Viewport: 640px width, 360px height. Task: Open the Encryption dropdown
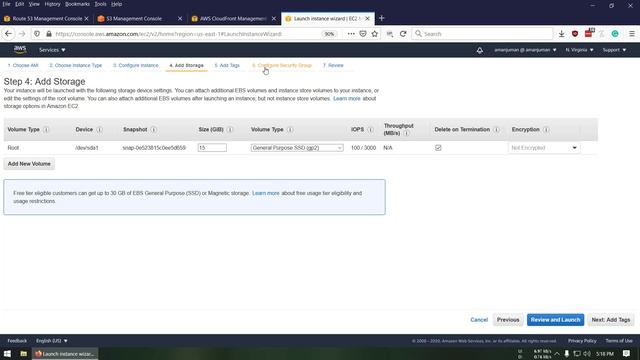coord(544,148)
